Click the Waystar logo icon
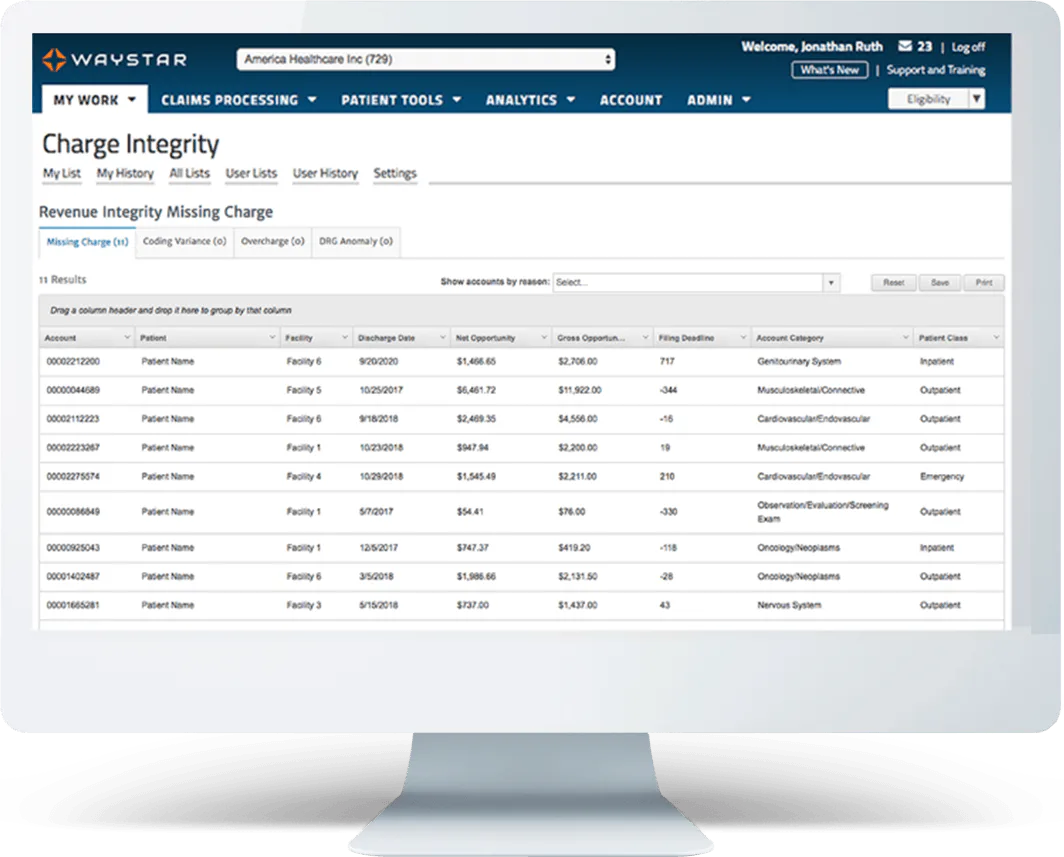Viewport: 1064px width, 857px height. tap(54, 60)
